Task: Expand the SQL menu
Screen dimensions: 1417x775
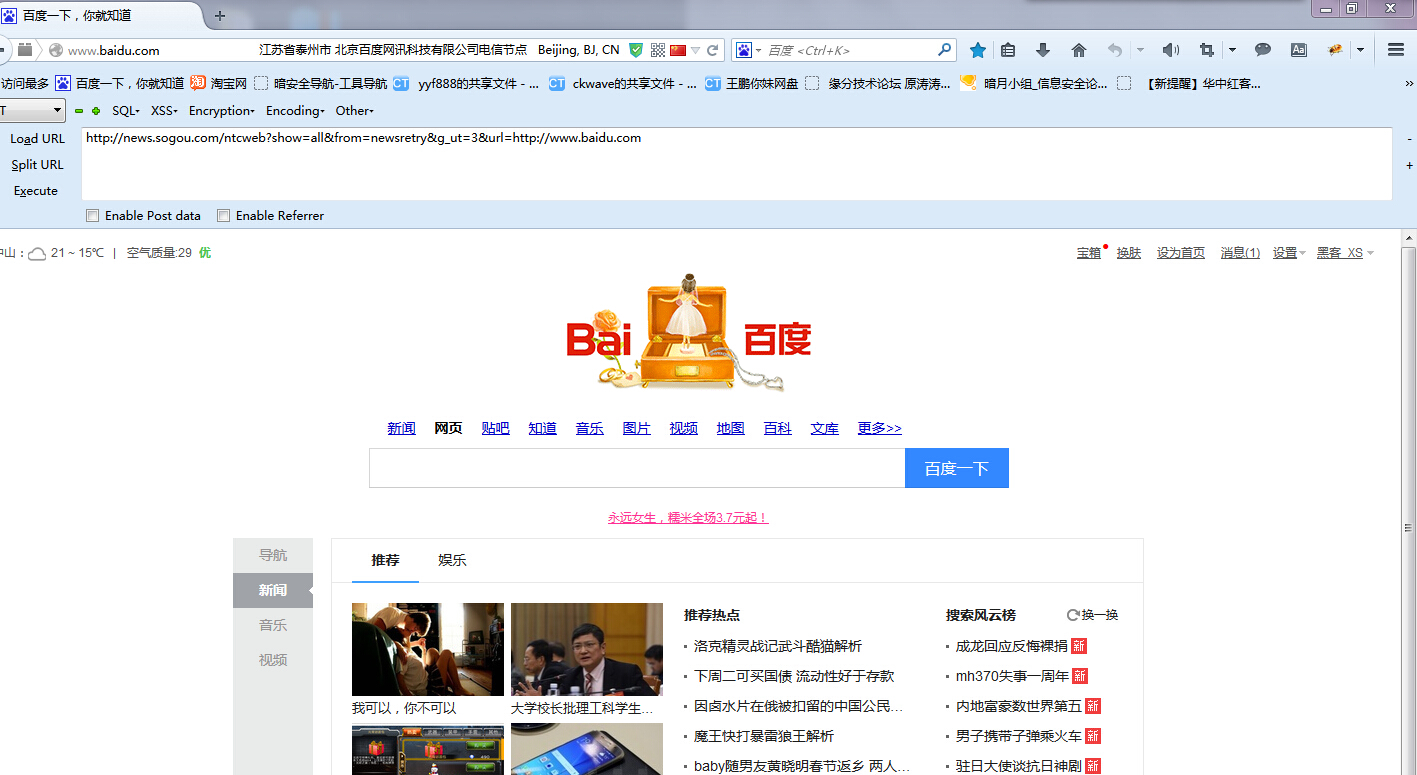Action: [x=126, y=111]
